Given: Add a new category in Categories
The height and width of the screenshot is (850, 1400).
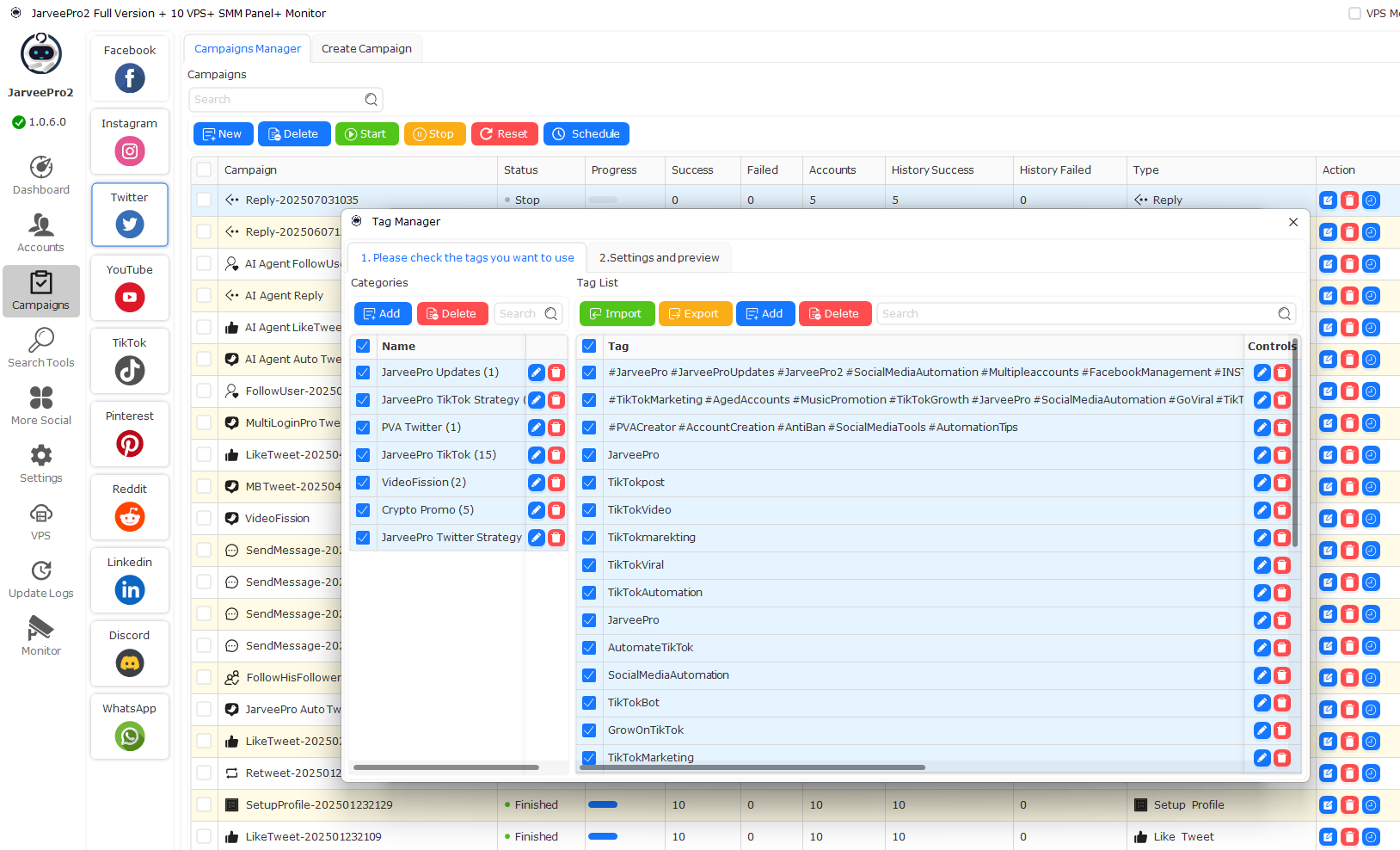Looking at the screenshot, I should 383,314.
